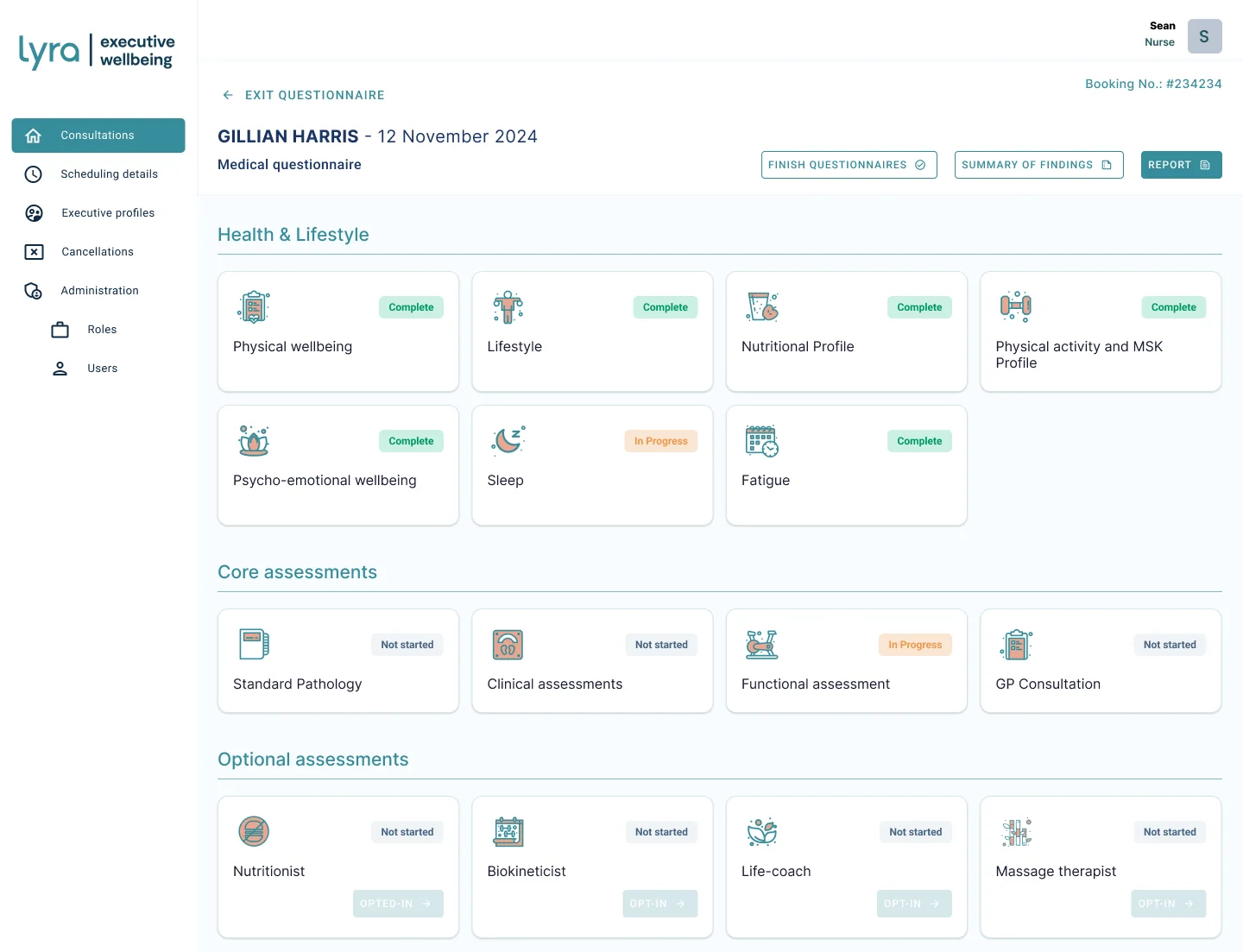The height and width of the screenshot is (952, 1243).
Task: Click the Finish Questionnaires button
Action: click(x=849, y=165)
